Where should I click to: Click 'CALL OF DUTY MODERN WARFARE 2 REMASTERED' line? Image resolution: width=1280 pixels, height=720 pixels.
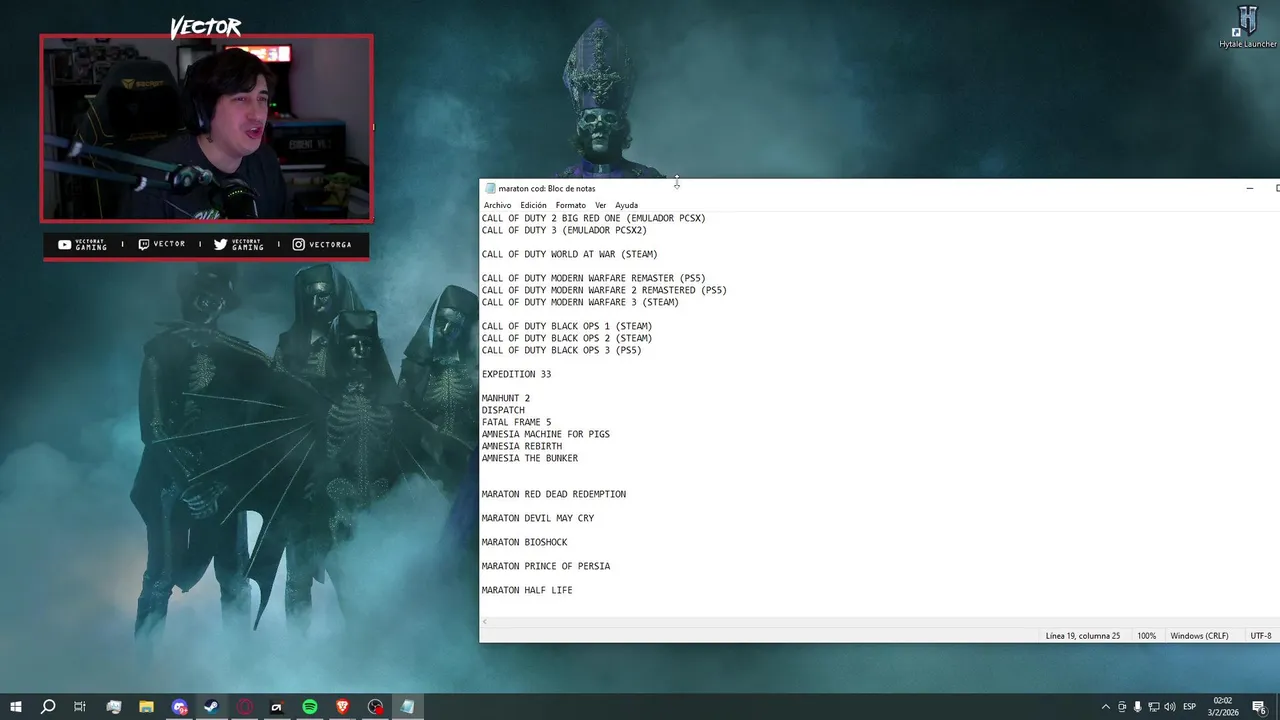(604, 290)
